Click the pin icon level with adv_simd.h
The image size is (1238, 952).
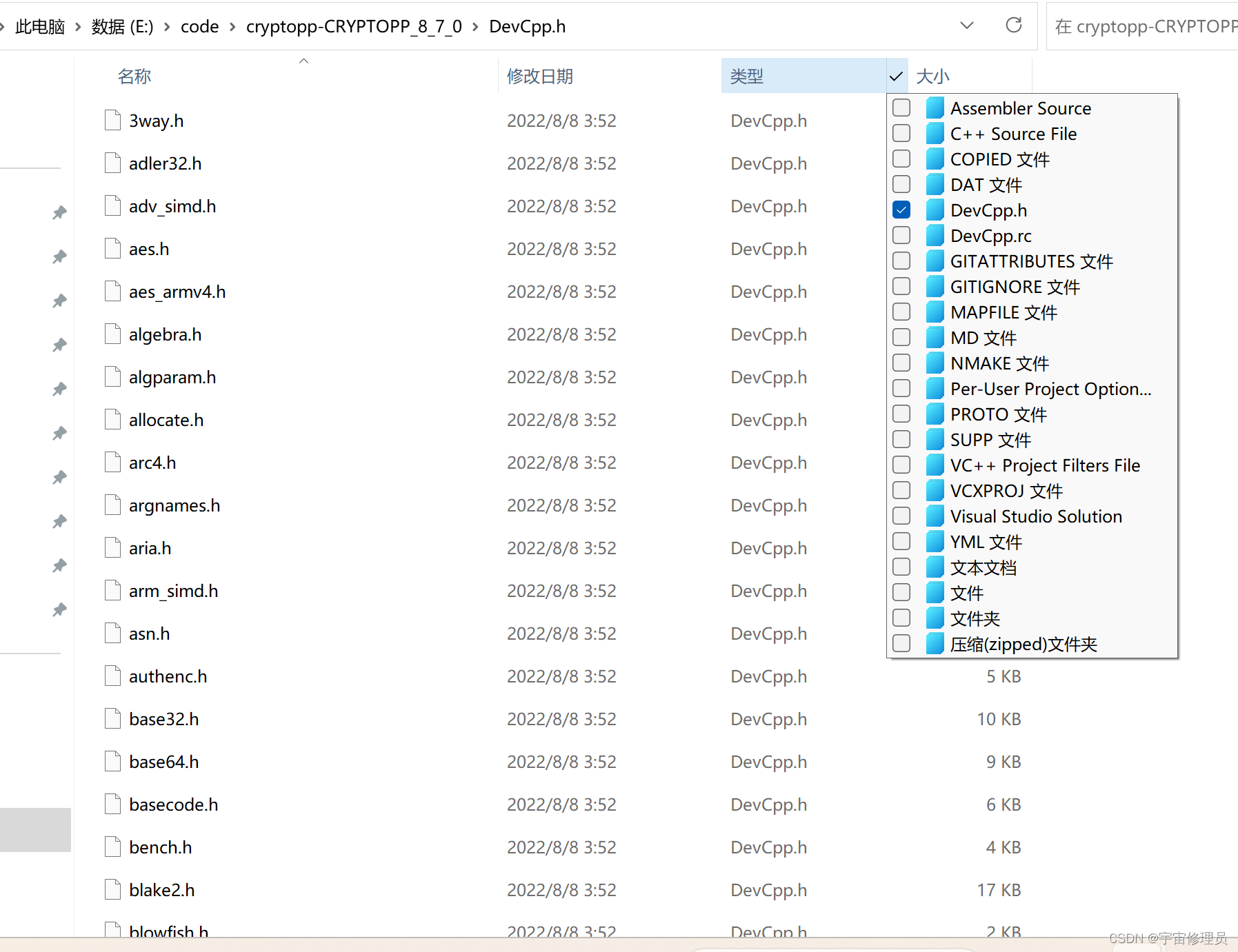(60, 212)
